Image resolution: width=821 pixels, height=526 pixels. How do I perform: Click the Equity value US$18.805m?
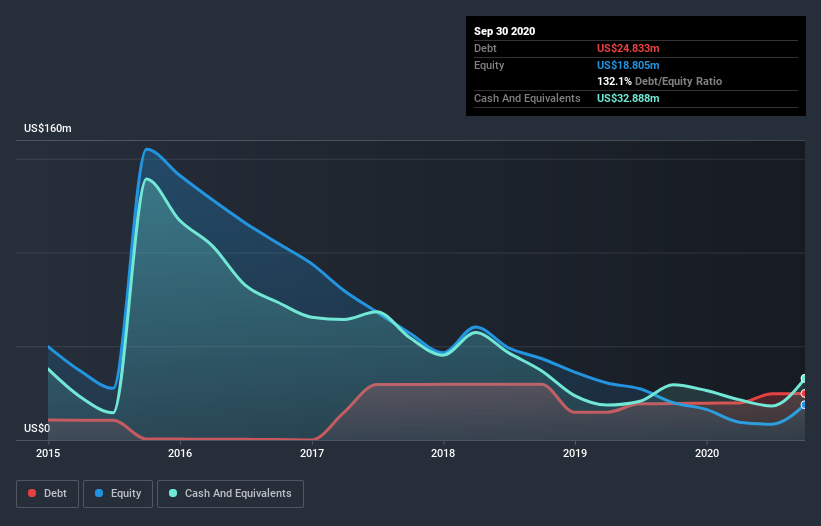click(628, 65)
